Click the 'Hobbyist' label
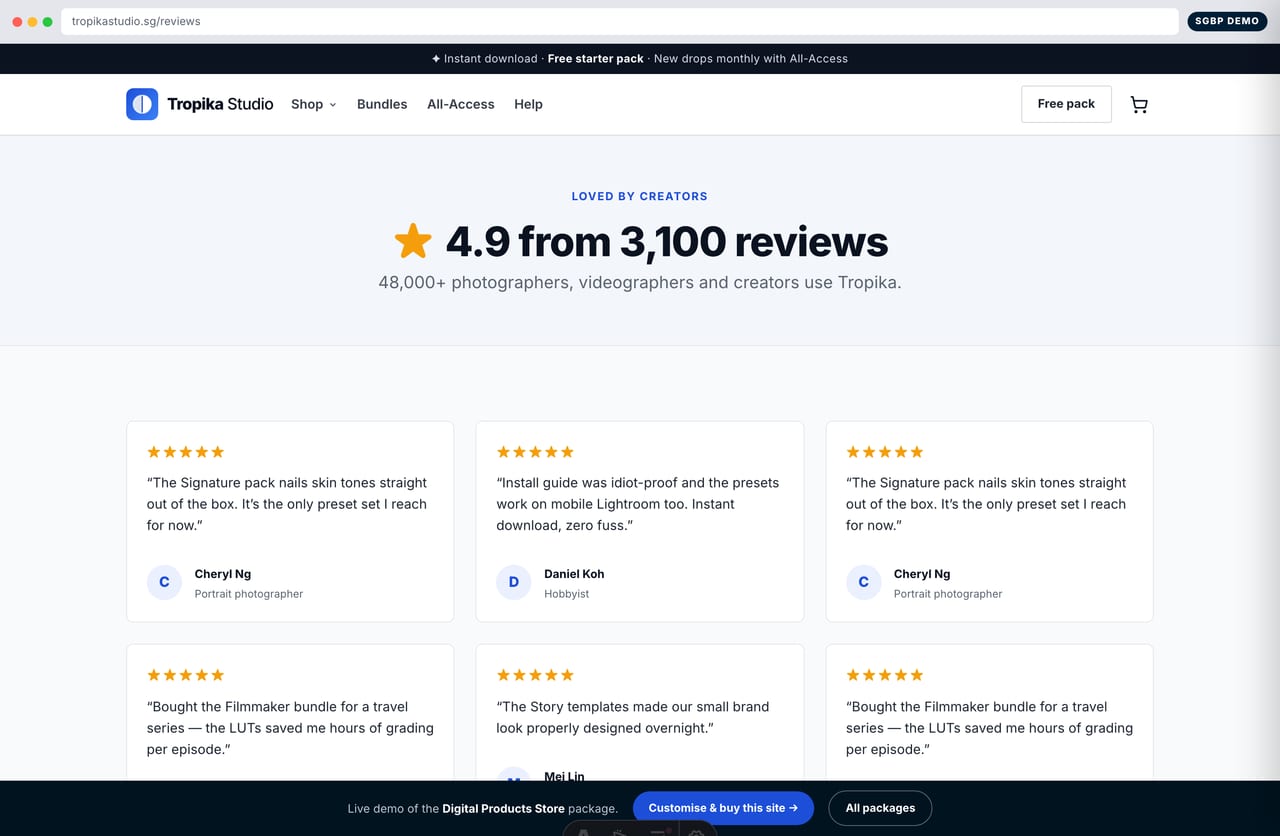The image size is (1280, 836). (566, 594)
